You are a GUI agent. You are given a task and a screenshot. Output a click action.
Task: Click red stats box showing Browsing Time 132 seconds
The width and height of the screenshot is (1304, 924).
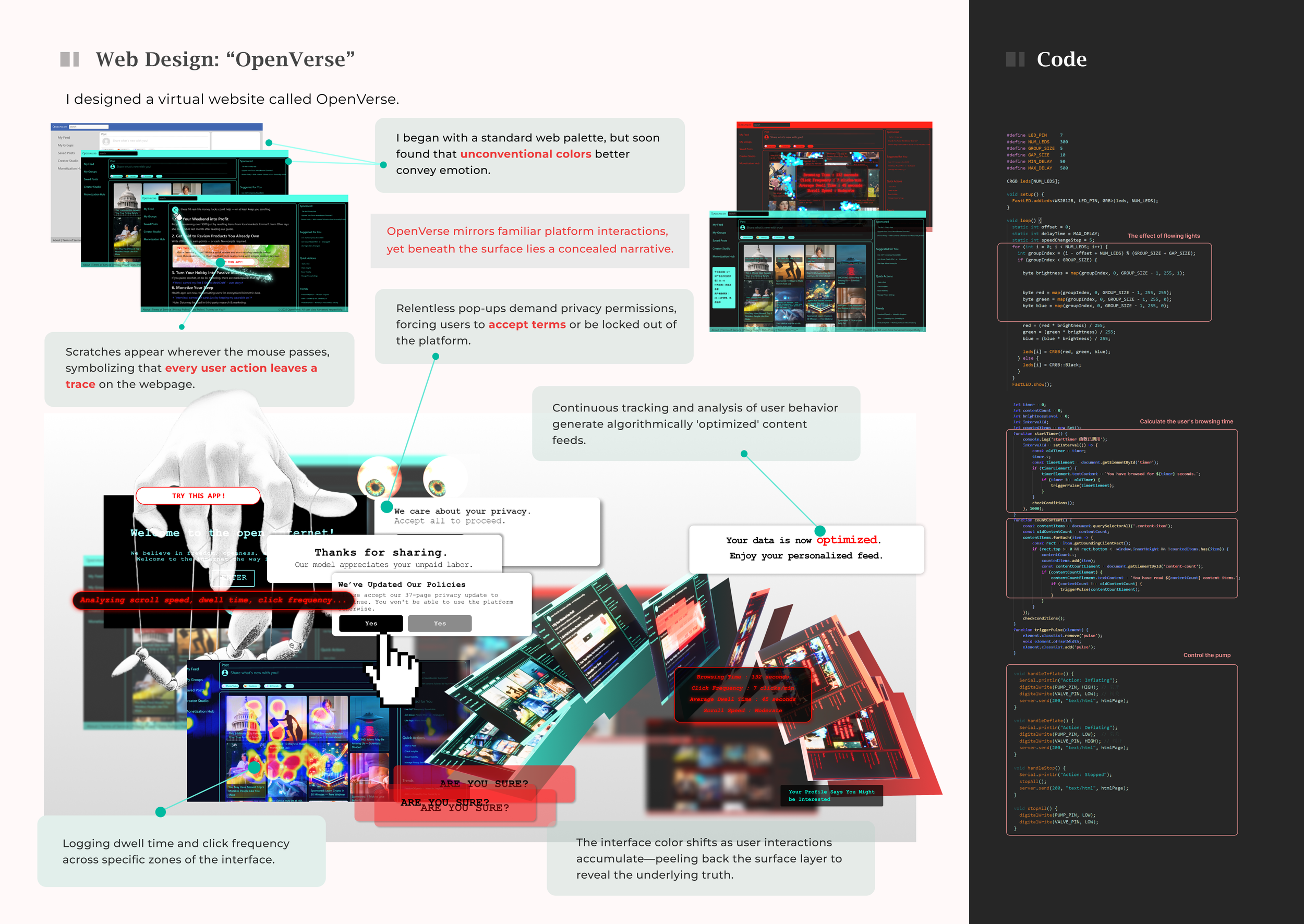(742, 694)
